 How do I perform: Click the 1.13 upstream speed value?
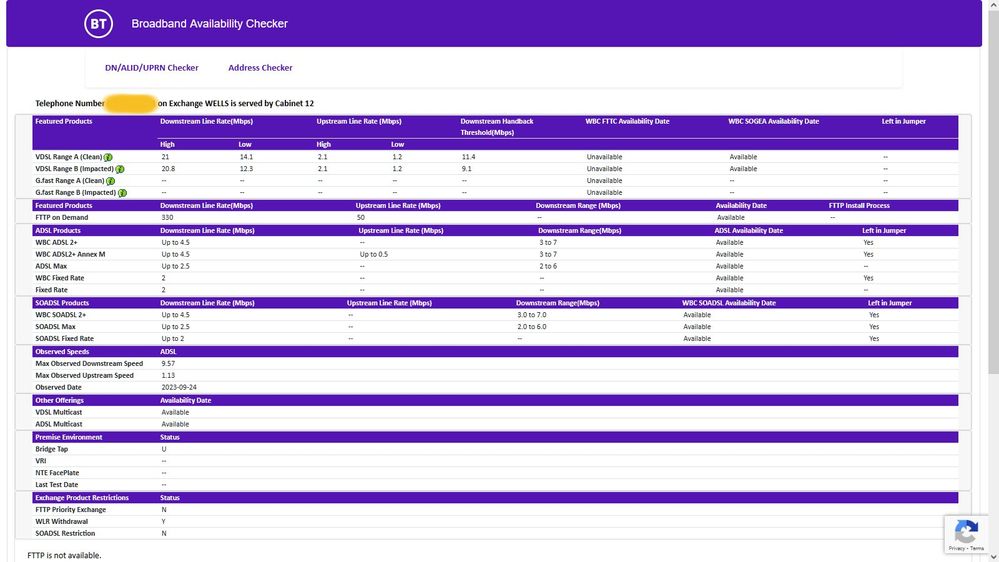tap(168, 376)
